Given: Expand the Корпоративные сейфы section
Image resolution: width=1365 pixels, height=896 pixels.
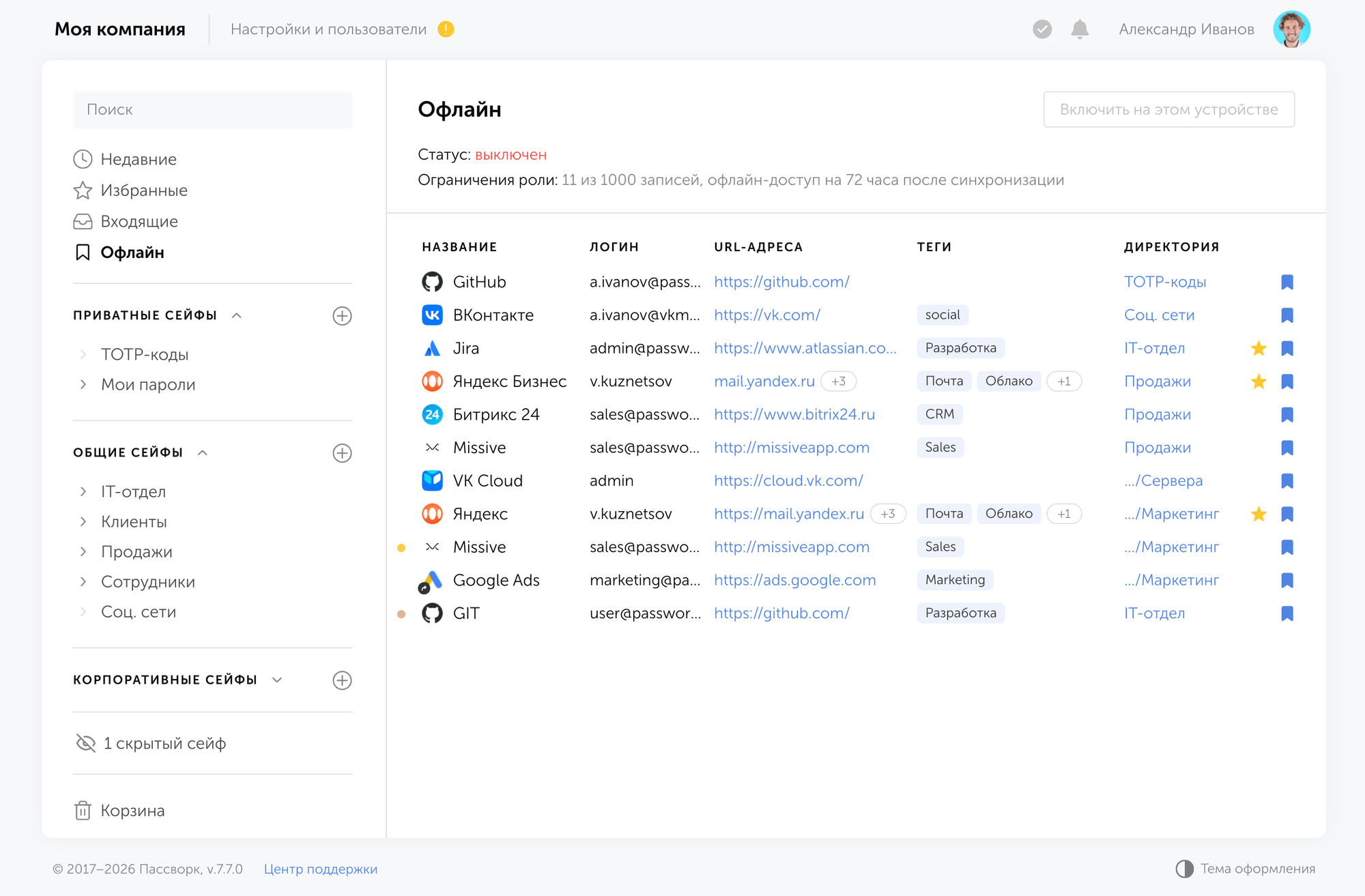Looking at the screenshot, I should (277, 680).
